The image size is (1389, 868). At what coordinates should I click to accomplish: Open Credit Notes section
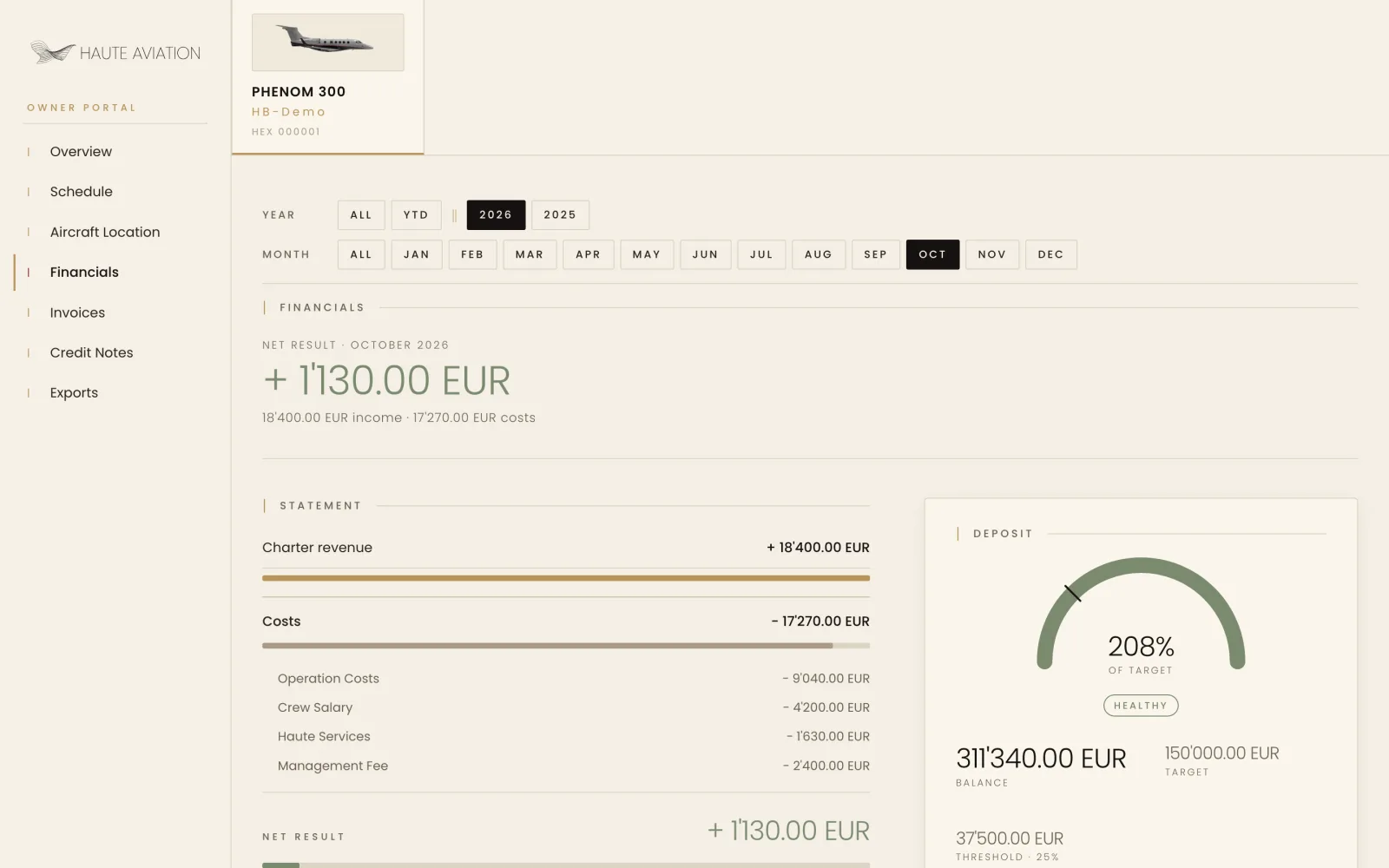(91, 352)
